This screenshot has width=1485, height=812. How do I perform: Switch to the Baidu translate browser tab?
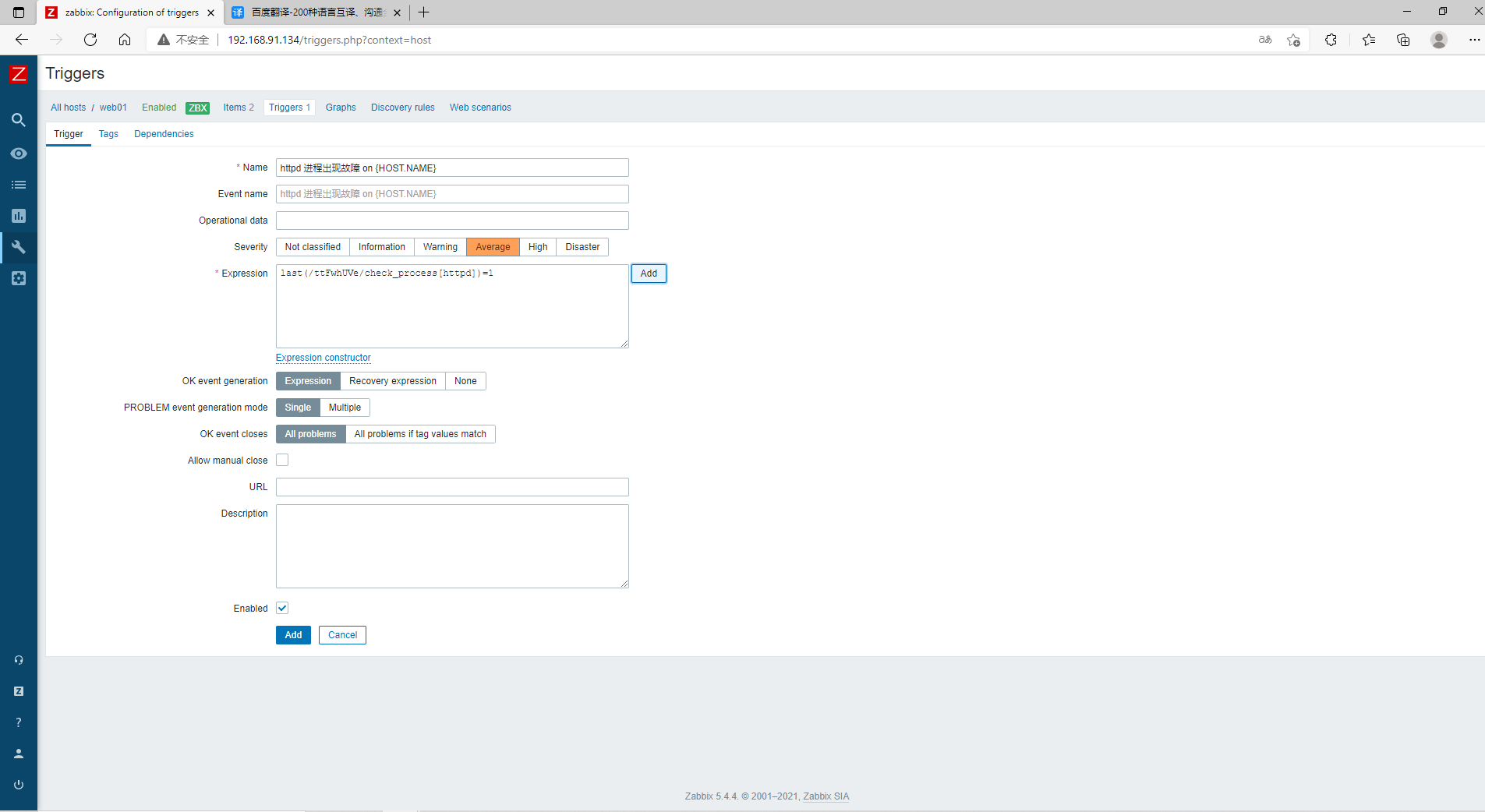pyautogui.click(x=316, y=12)
